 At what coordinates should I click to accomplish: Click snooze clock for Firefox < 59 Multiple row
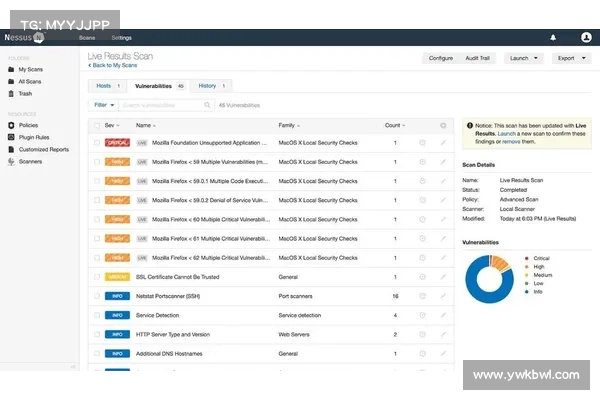pyautogui.click(x=422, y=162)
